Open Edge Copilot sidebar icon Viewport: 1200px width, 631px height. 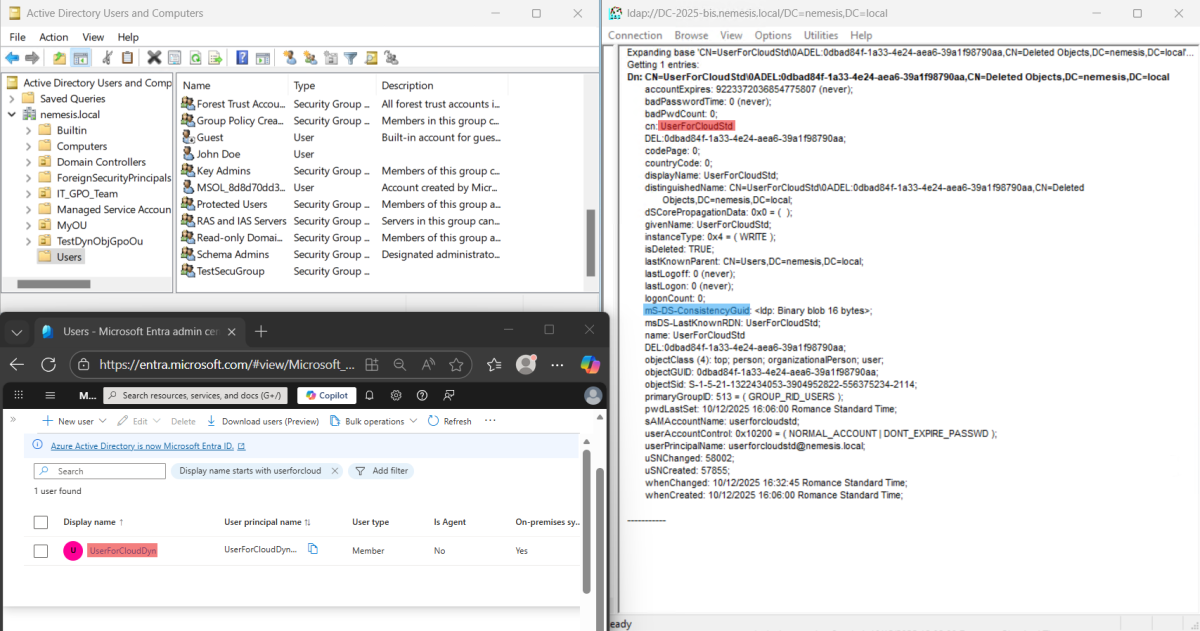[590, 365]
